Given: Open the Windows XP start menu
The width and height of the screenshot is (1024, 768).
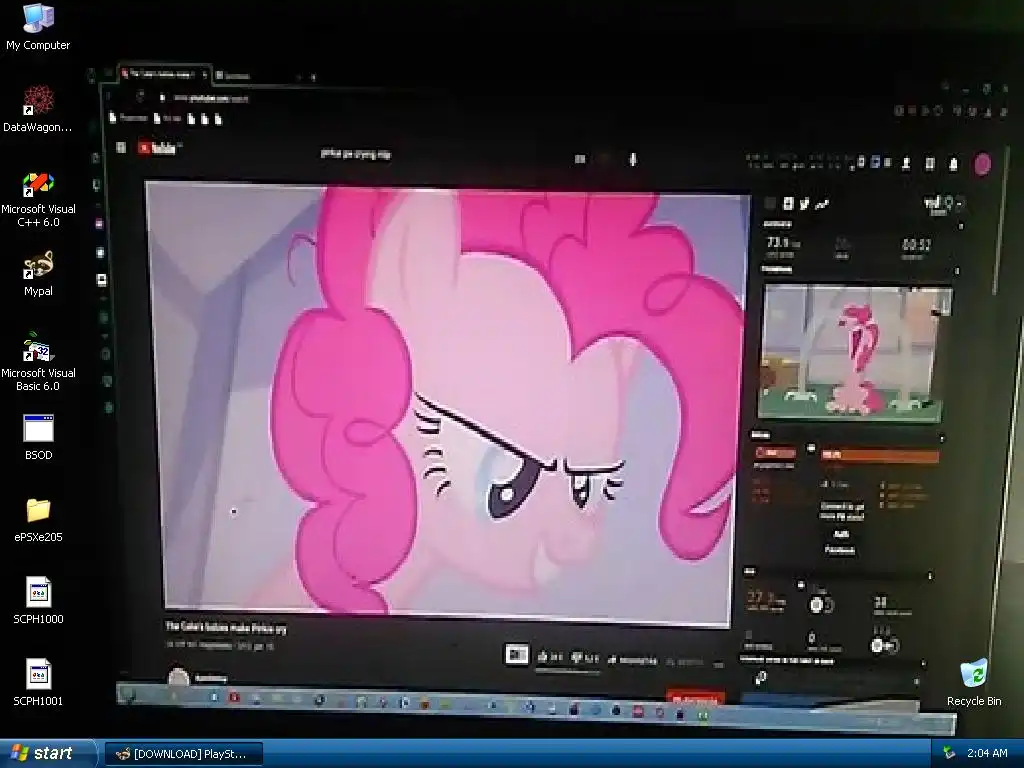Looking at the screenshot, I should tap(46, 753).
